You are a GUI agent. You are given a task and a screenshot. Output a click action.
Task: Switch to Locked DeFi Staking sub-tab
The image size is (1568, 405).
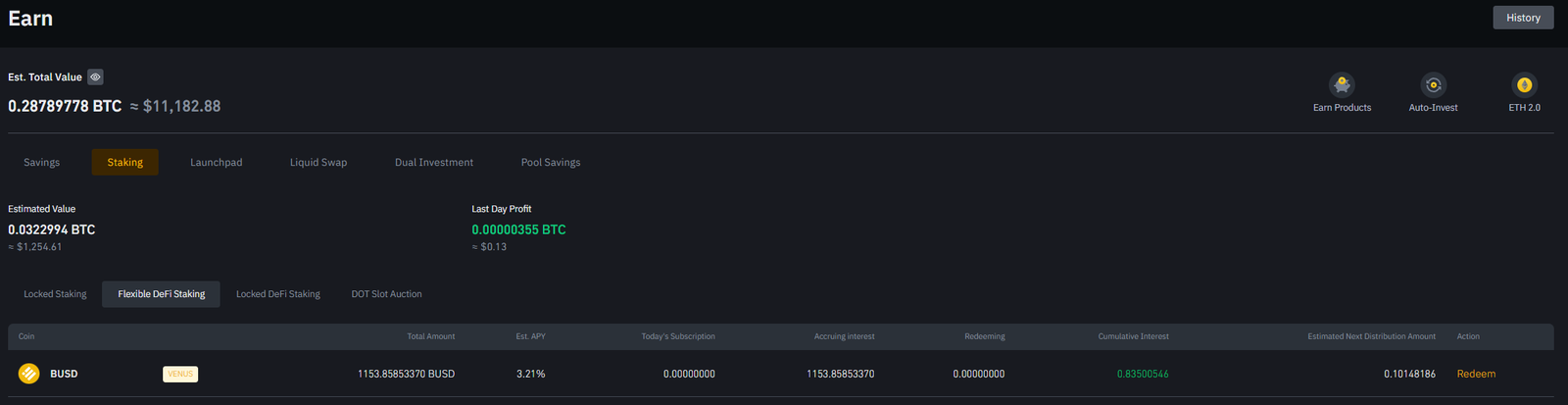click(x=278, y=294)
